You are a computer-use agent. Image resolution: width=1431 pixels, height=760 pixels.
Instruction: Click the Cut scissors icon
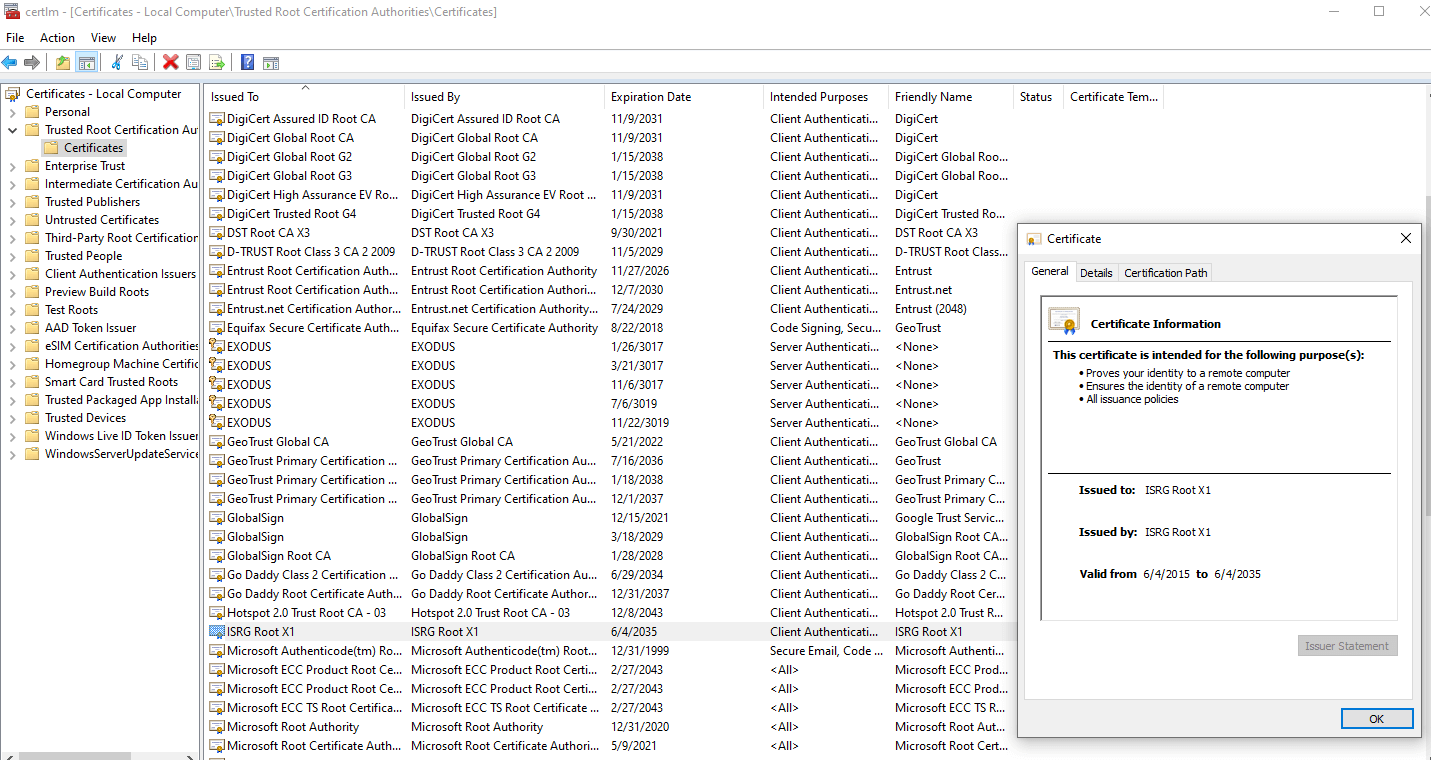(116, 62)
